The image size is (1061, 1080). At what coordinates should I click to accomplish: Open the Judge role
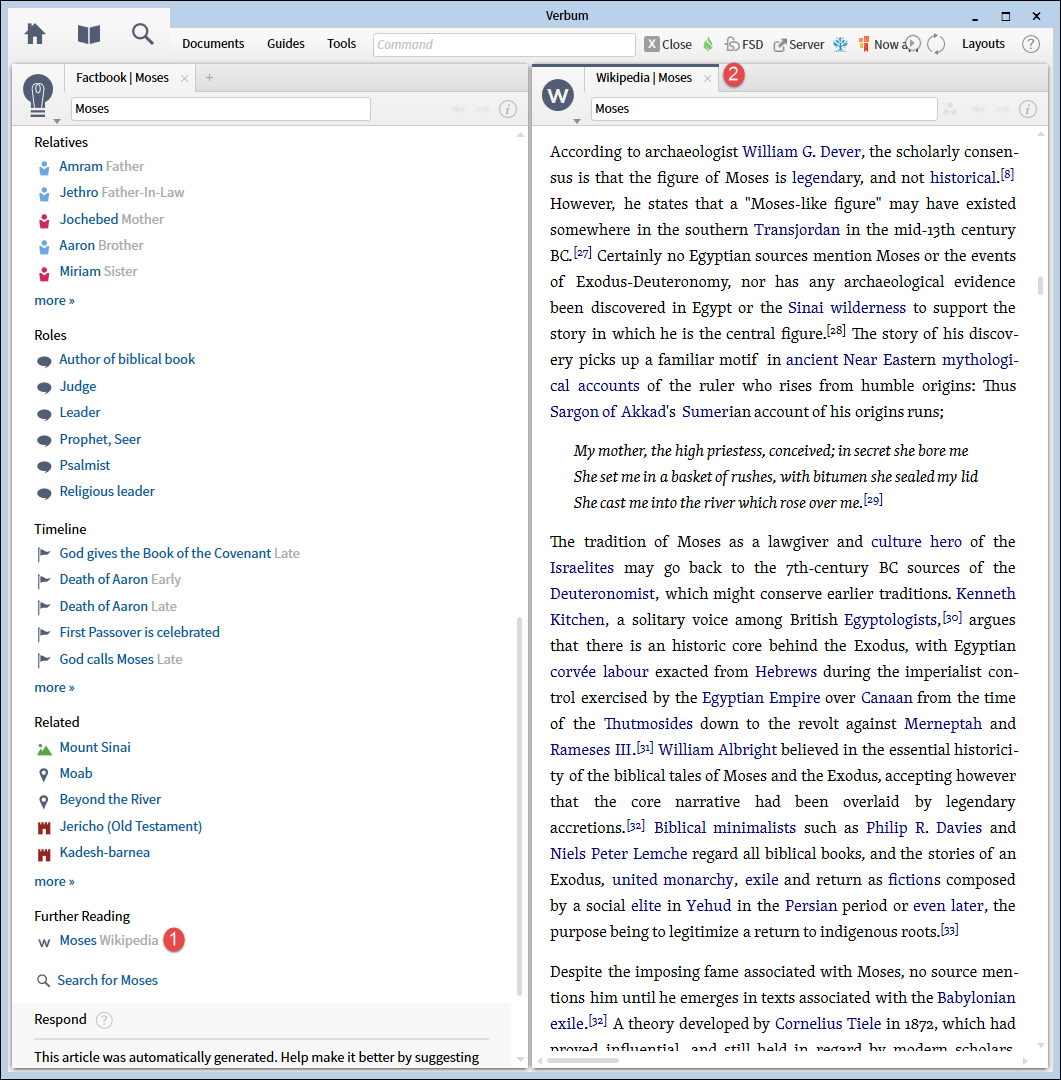[78, 386]
